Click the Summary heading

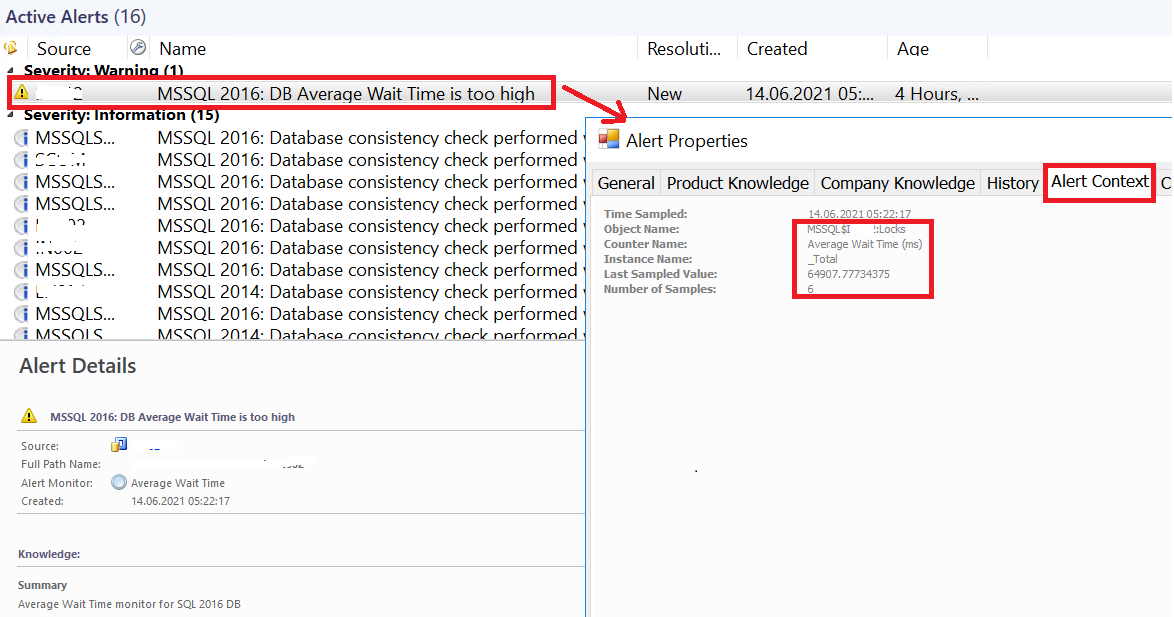42,585
